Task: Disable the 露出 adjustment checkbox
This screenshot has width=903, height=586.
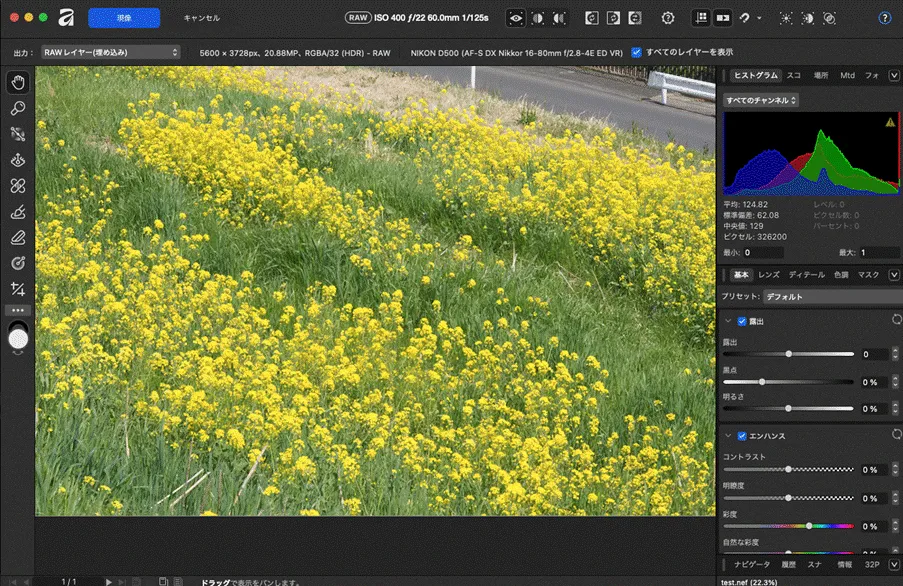Action: pyautogui.click(x=740, y=320)
